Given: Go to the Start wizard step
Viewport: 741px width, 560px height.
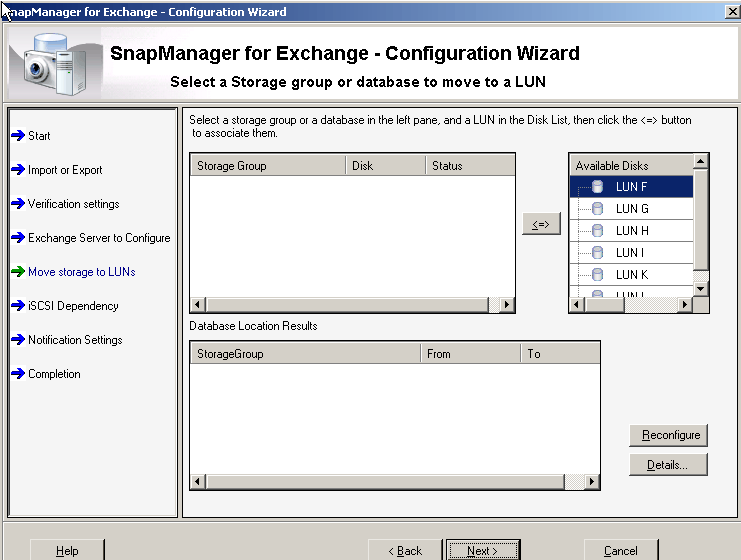Looking at the screenshot, I should pos(39,136).
